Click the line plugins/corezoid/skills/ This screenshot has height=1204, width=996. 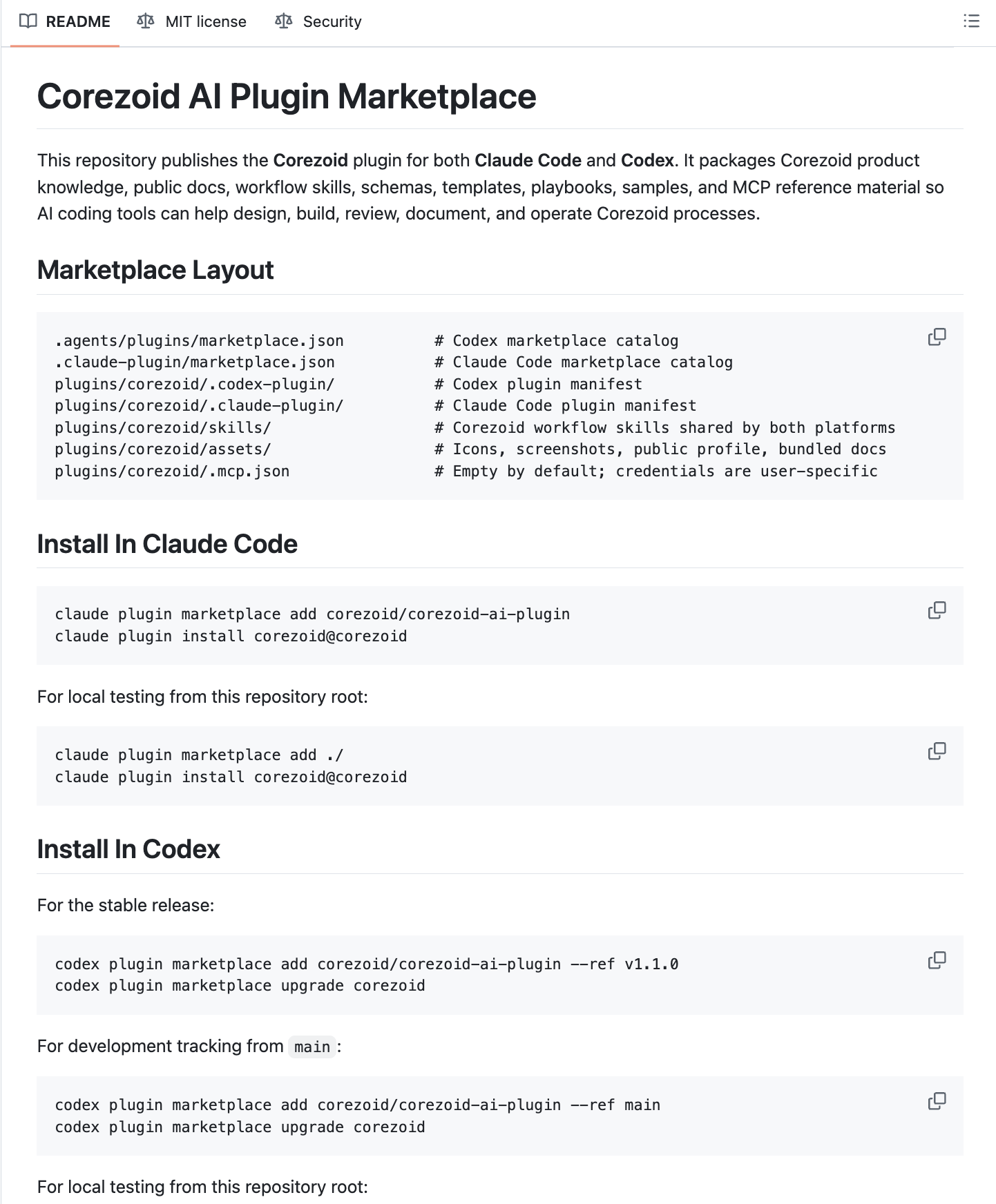[163, 427]
